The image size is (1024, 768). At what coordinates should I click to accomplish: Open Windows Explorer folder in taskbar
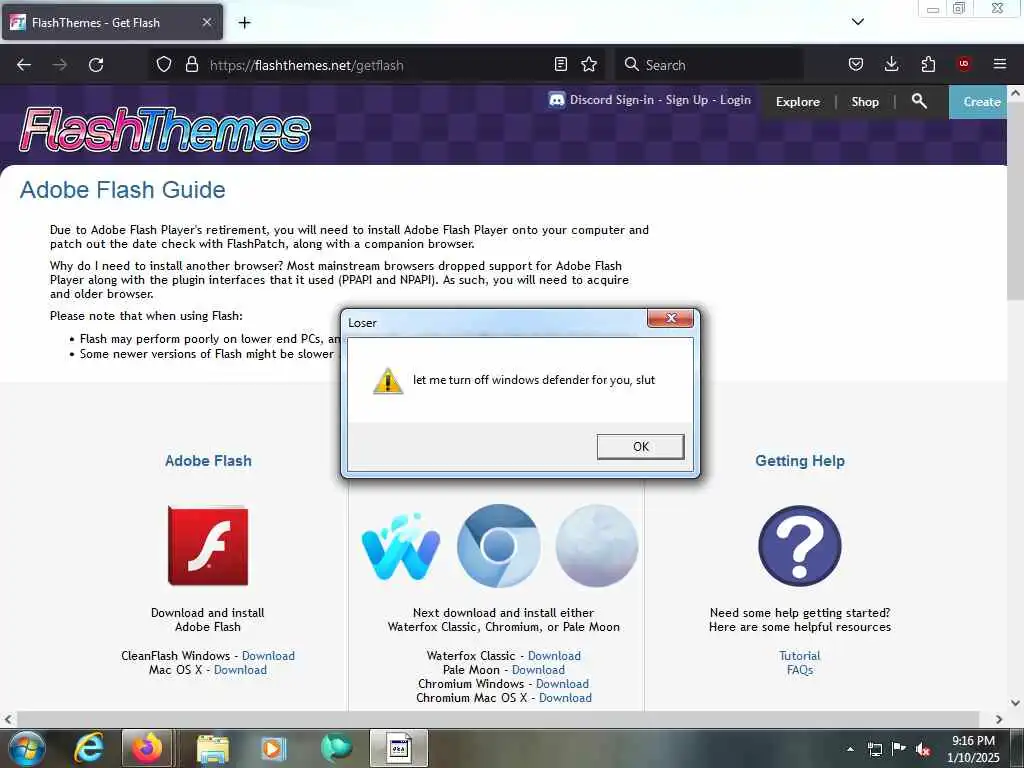212,748
